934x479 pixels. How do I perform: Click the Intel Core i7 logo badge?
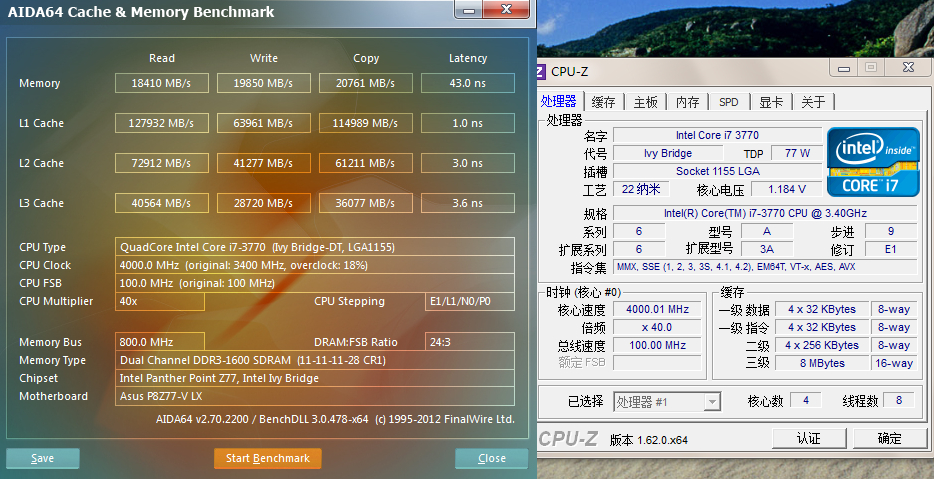point(873,161)
